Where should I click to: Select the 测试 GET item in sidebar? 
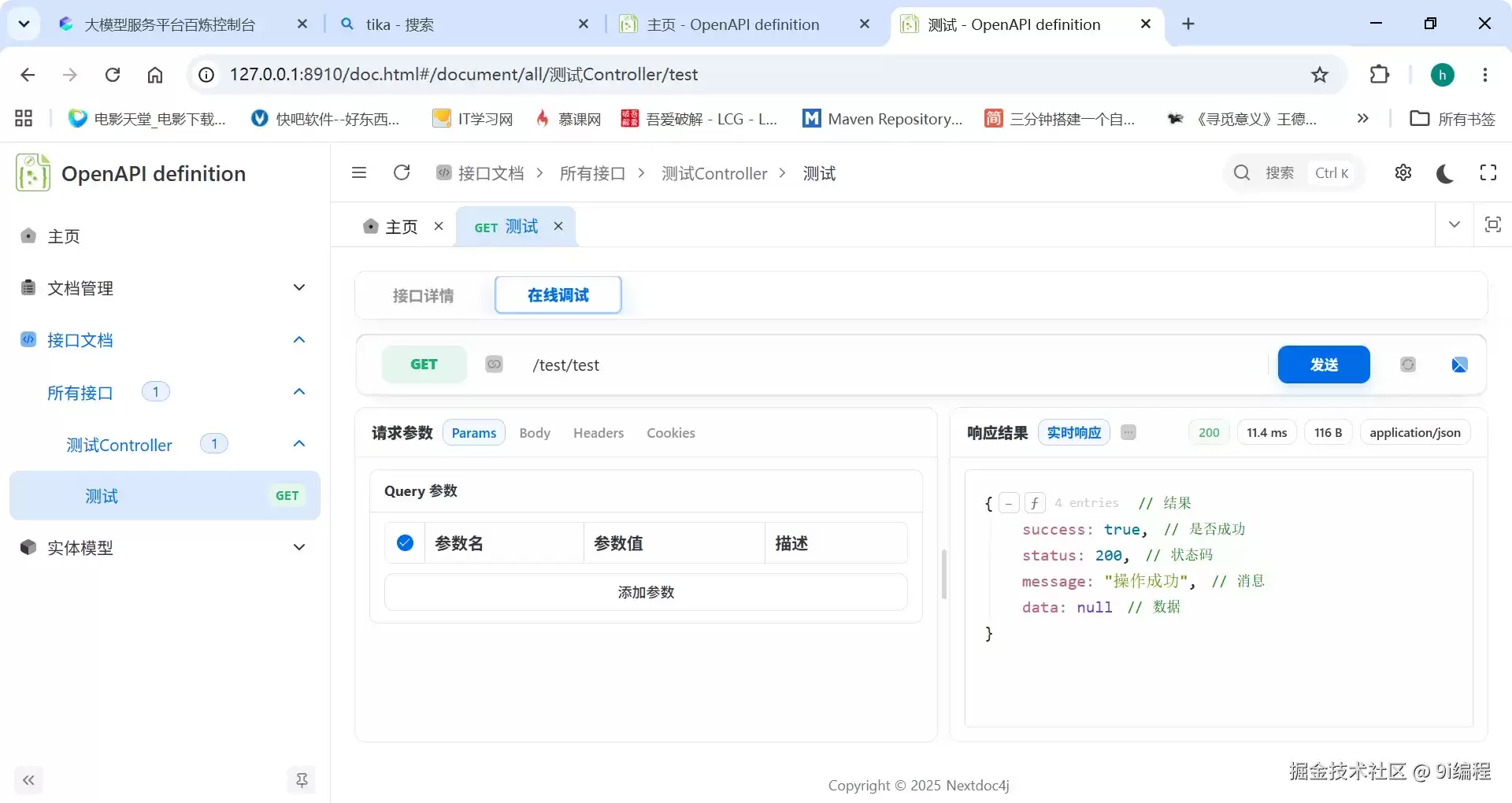pos(165,496)
